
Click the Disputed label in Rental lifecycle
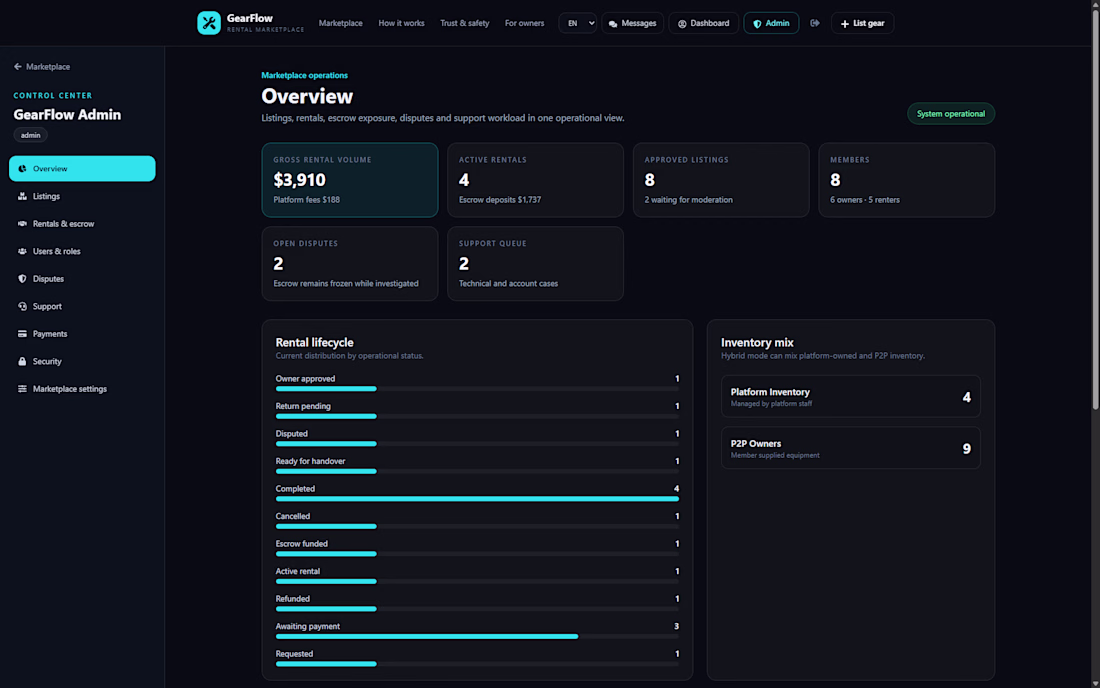291,433
